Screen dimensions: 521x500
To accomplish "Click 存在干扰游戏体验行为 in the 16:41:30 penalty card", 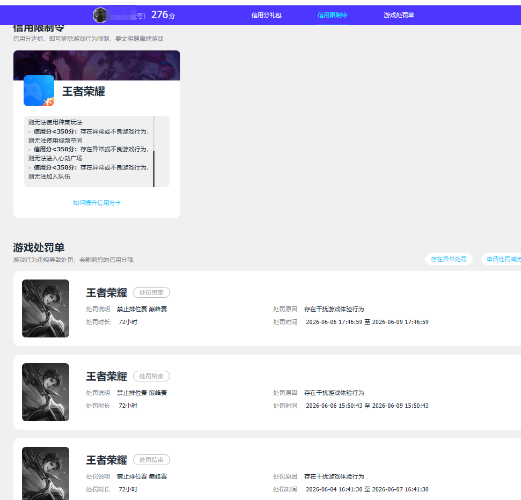I will pyautogui.click(x=334, y=477).
